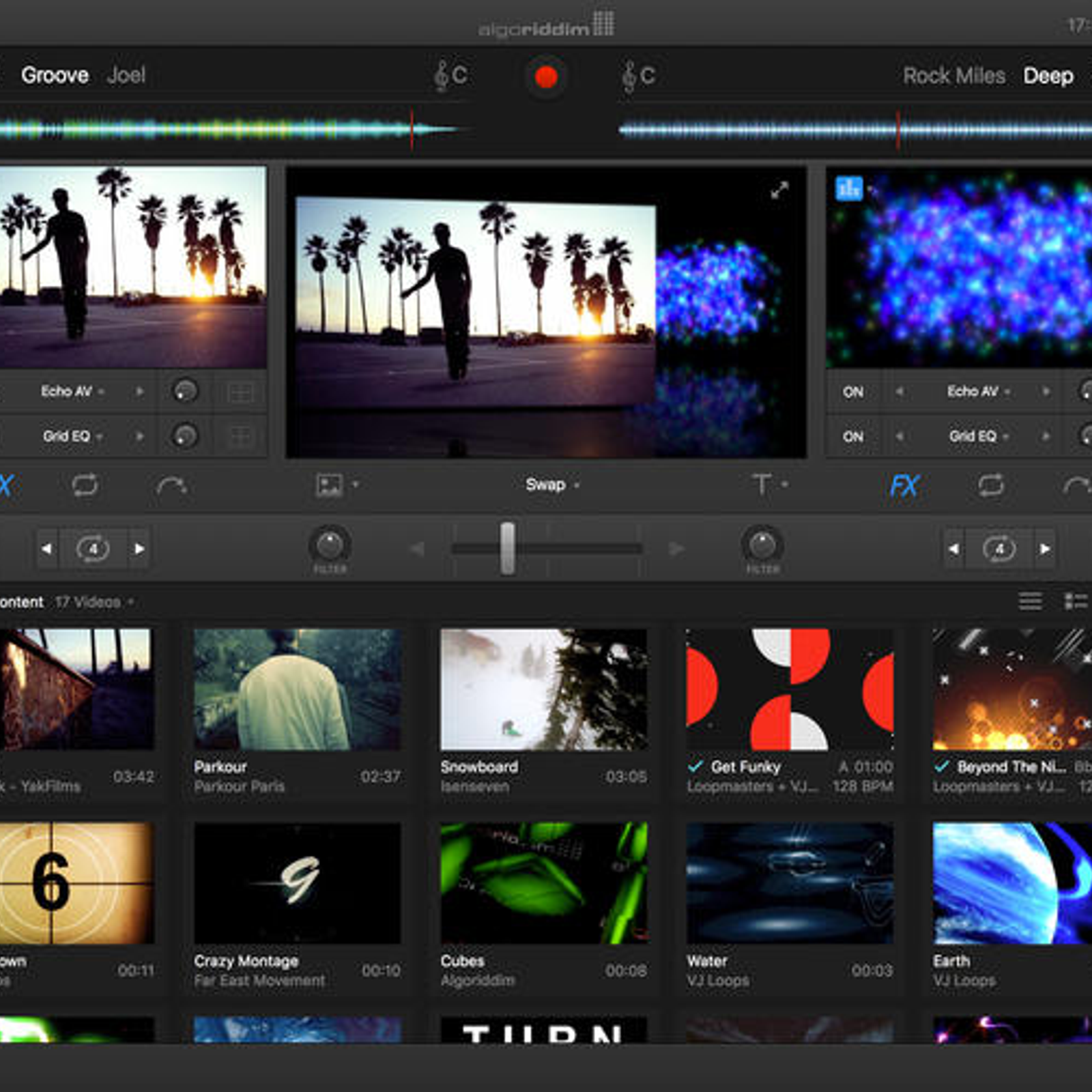The height and width of the screenshot is (1092, 1092).
Task: Toggle loop icon on right deck toolbar
Action: [990, 485]
